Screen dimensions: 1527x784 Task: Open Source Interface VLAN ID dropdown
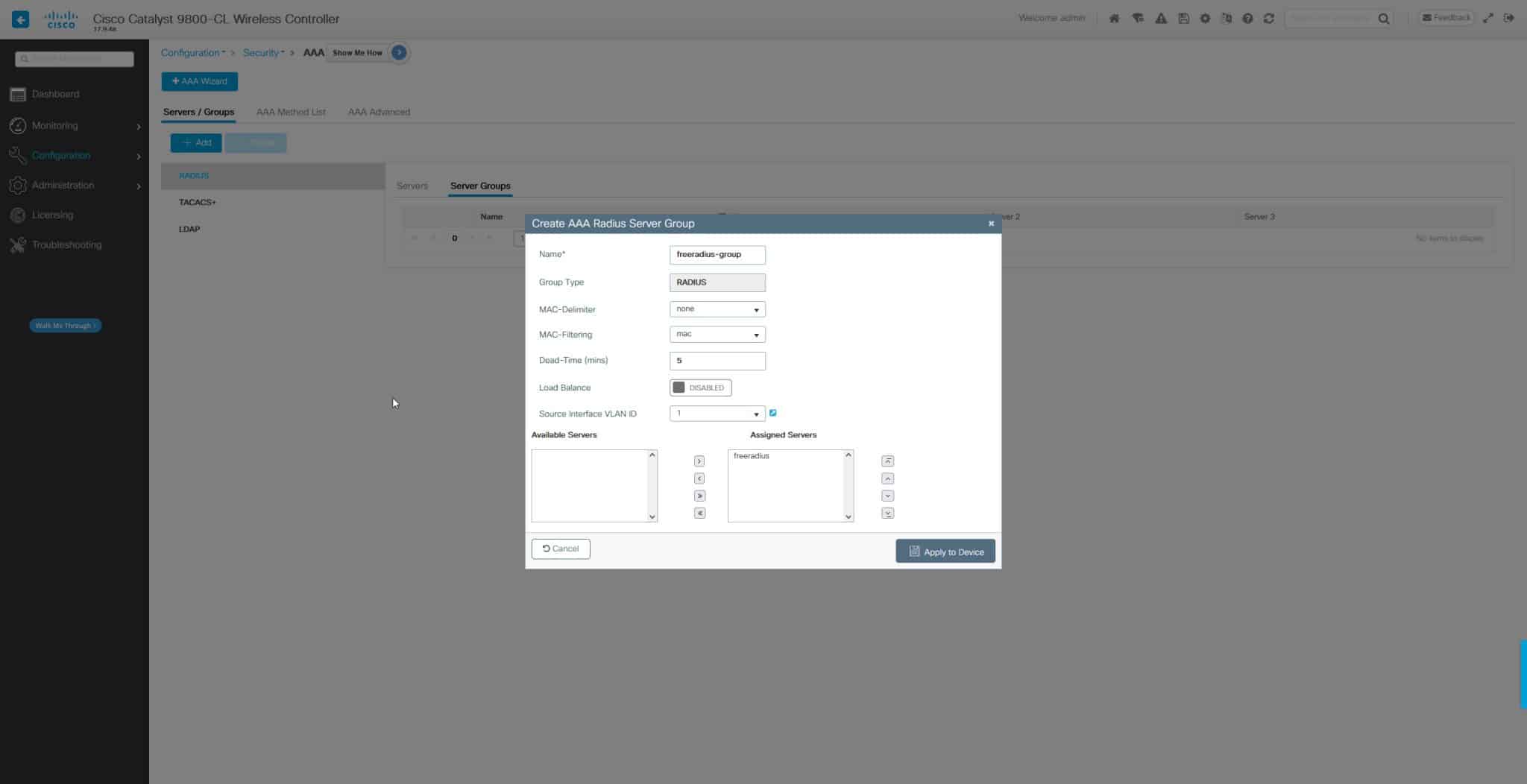(x=717, y=414)
